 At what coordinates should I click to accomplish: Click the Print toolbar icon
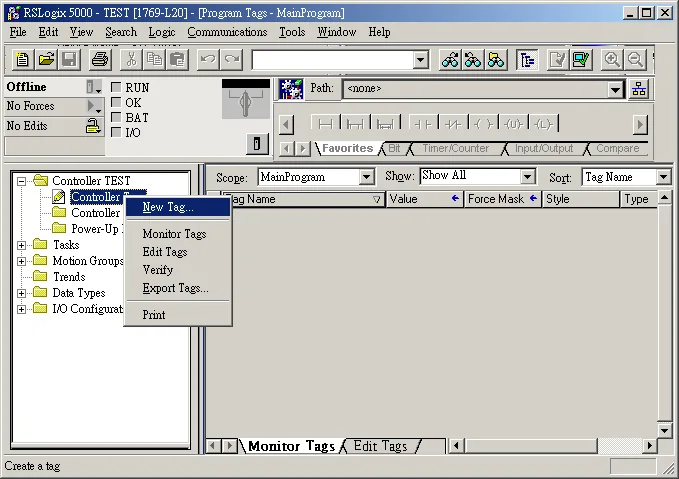click(100, 59)
